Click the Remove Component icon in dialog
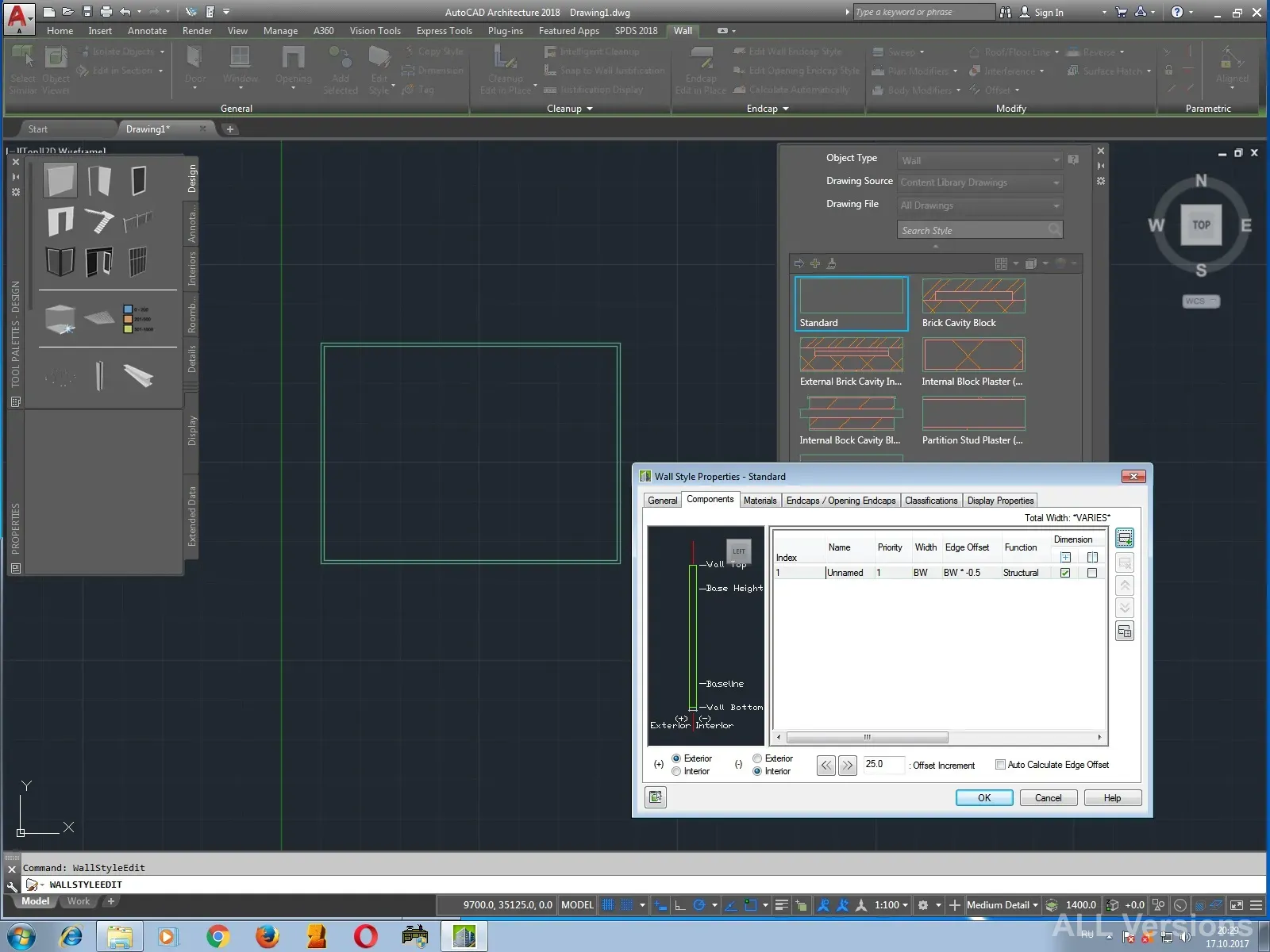Screen dimensions: 1270x952 [1124, 562]
